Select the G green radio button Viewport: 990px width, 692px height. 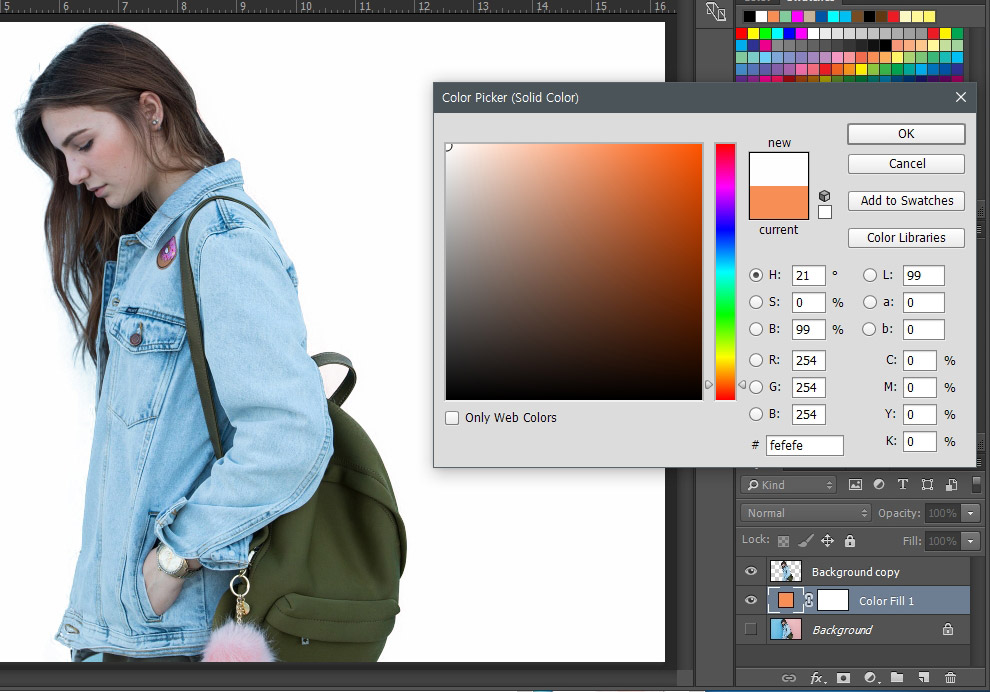coord(756,387)
